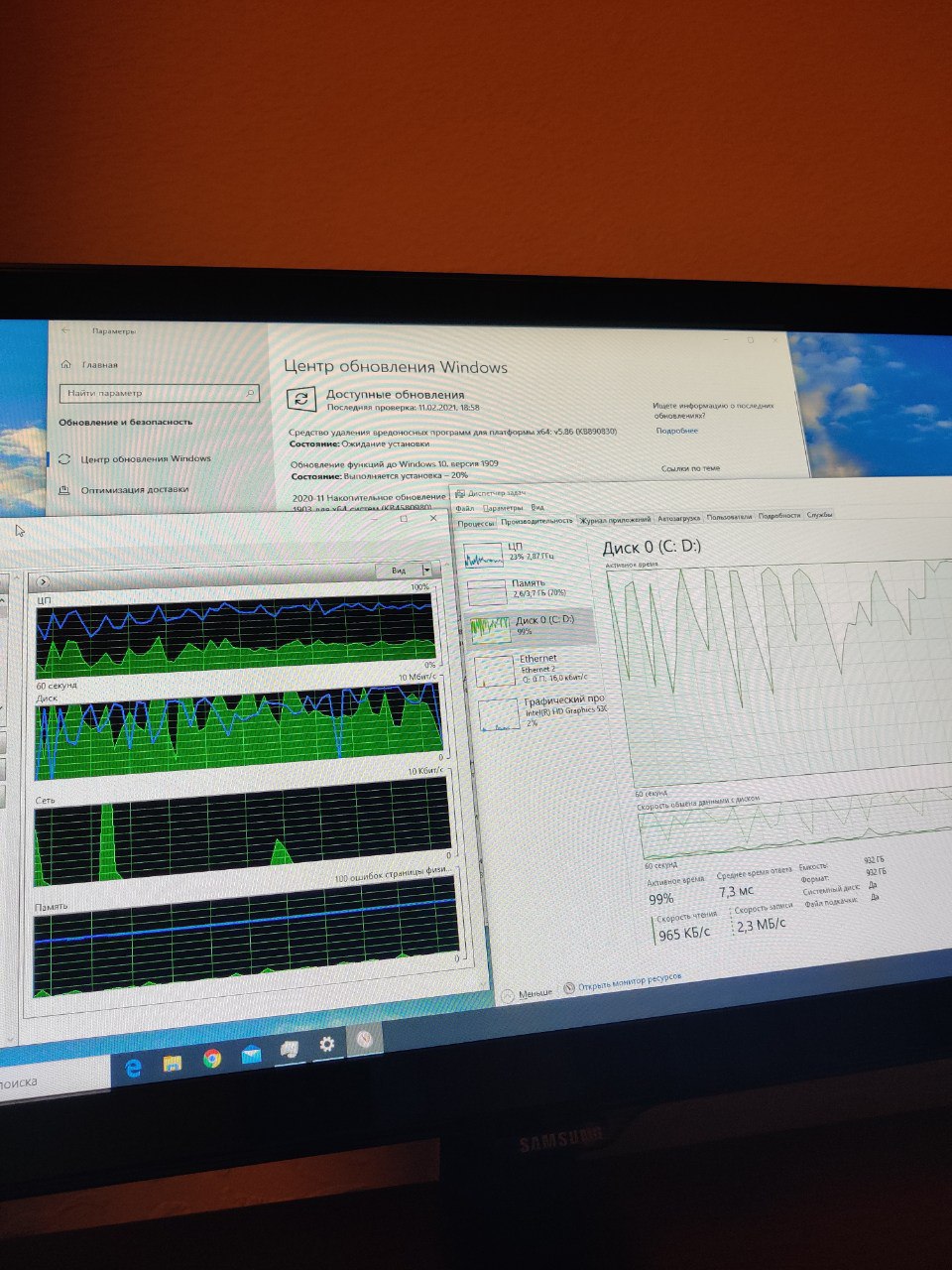The height and width of the screenshot is (1270, 952).
Task: Click the magnifier in Найти параметр field
Action: click(250, 394)
